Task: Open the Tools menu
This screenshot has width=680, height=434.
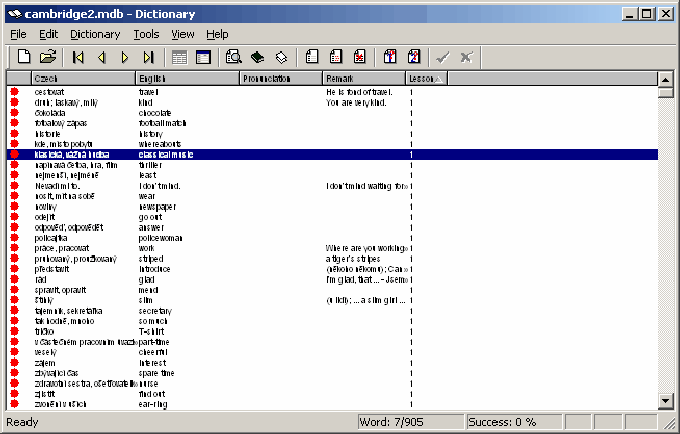Action: coord(146,34)
